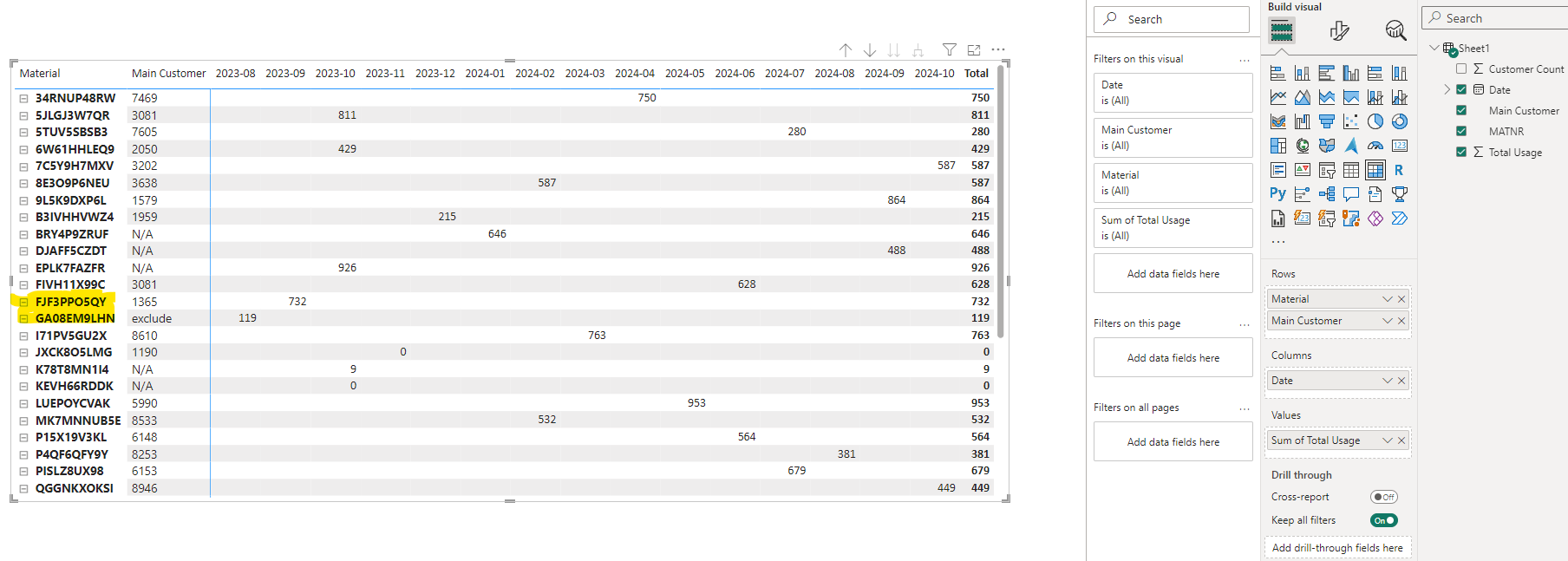The width and height of the screenshot is (1568, 561).
Task: Select the R script visual
Action: (x=1399, y=171)
